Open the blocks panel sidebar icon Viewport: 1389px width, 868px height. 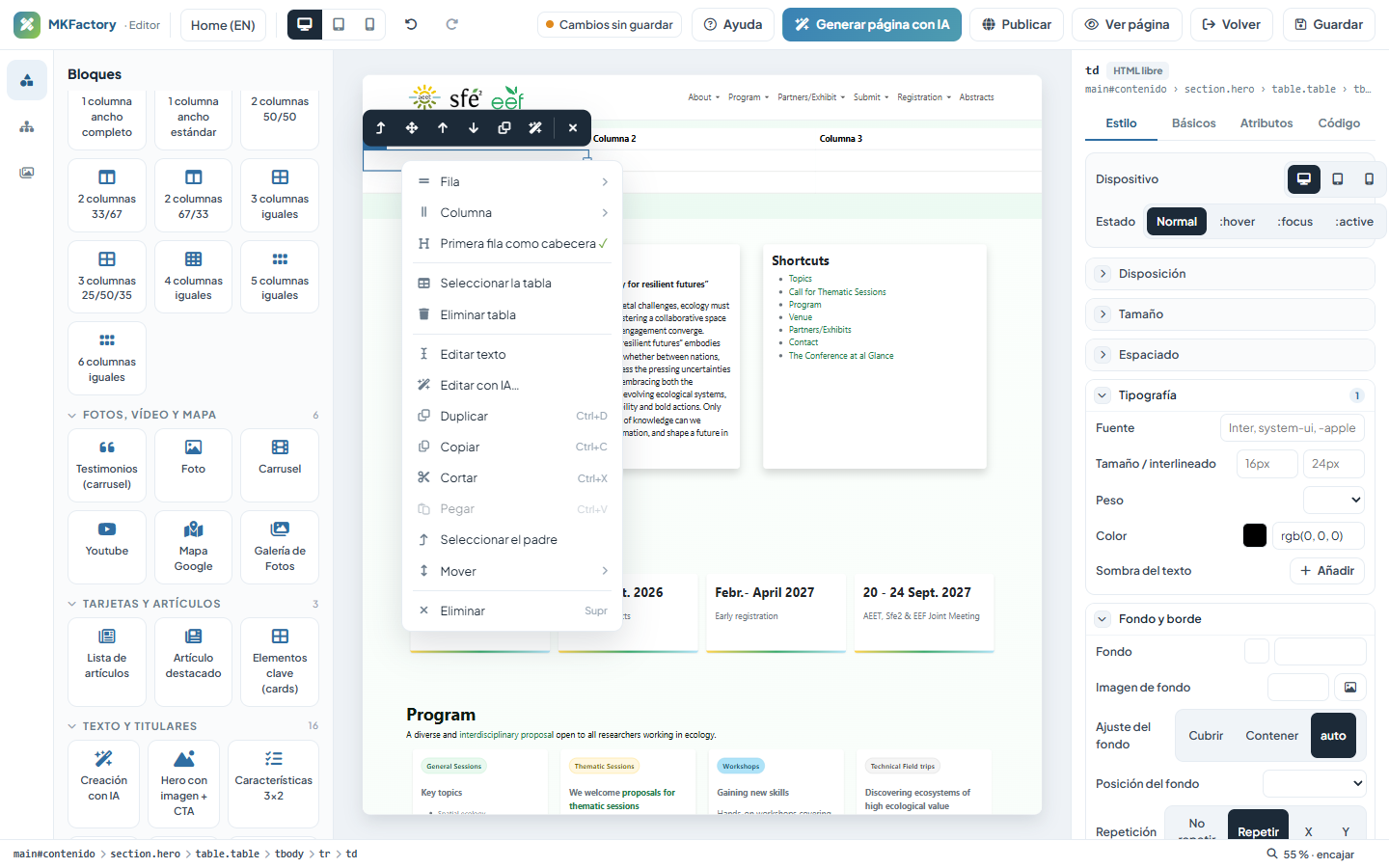27,80
